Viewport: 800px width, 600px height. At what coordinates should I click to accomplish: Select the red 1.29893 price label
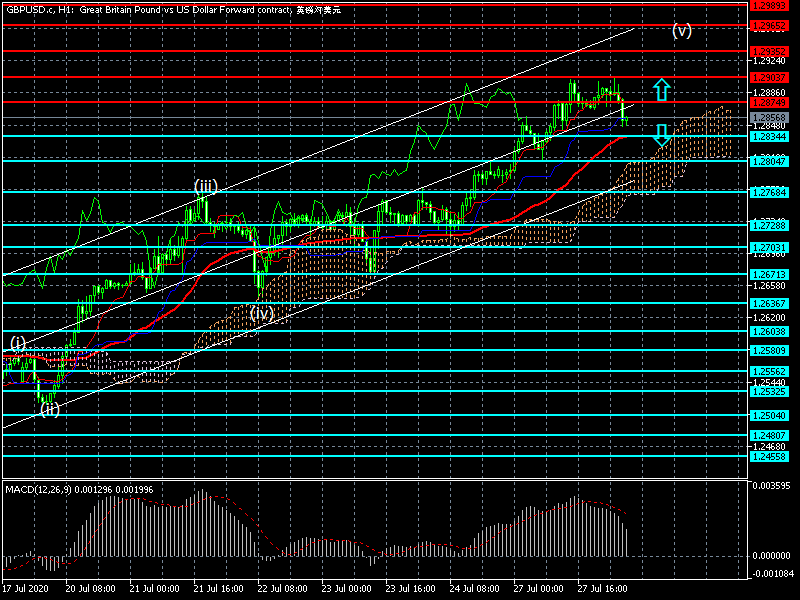pos(769,5)
